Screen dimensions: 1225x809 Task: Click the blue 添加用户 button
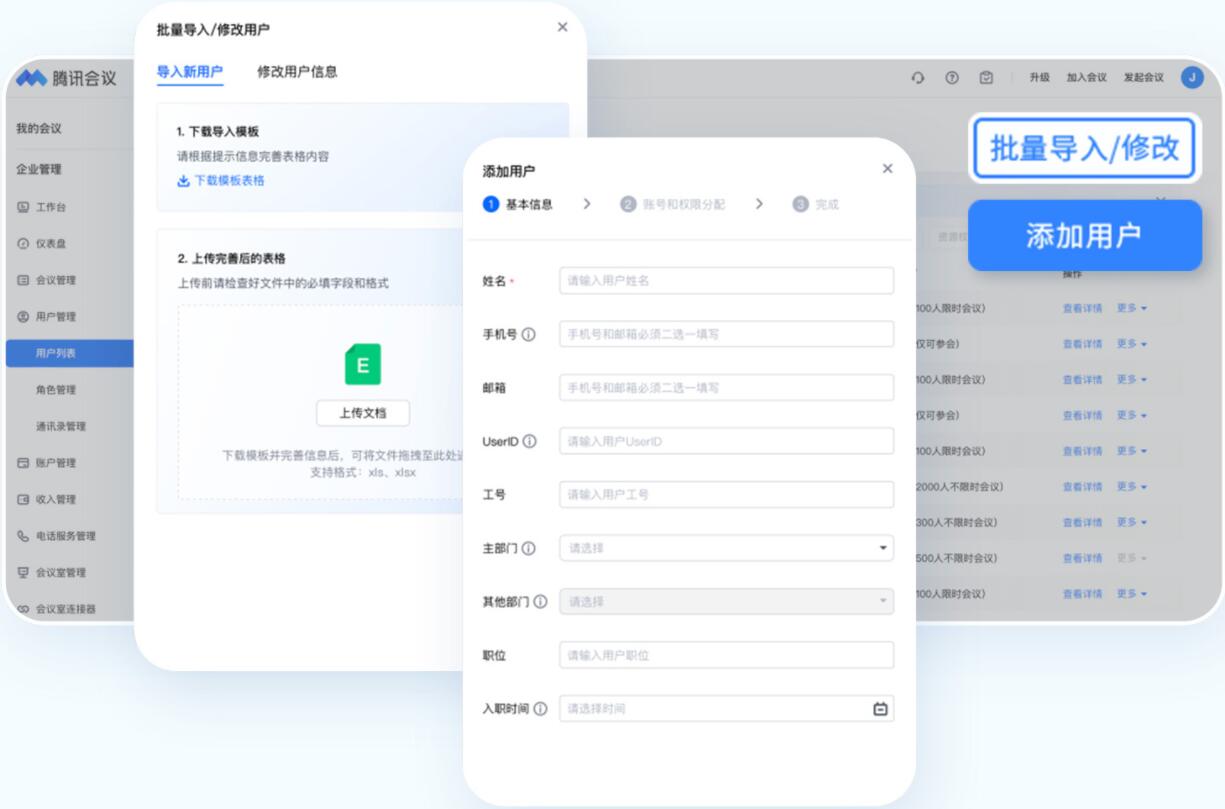[x=1084, y=236]
